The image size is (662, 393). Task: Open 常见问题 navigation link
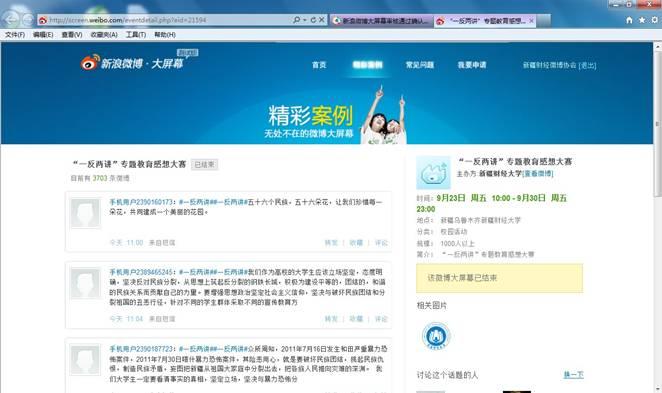420,65
